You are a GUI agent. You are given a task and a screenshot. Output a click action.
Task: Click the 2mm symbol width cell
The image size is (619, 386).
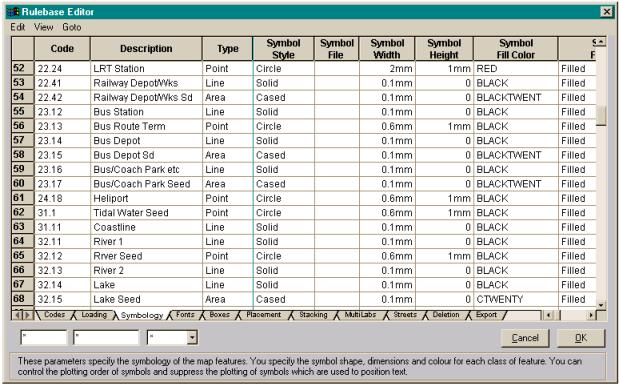(x=387, y=69)
